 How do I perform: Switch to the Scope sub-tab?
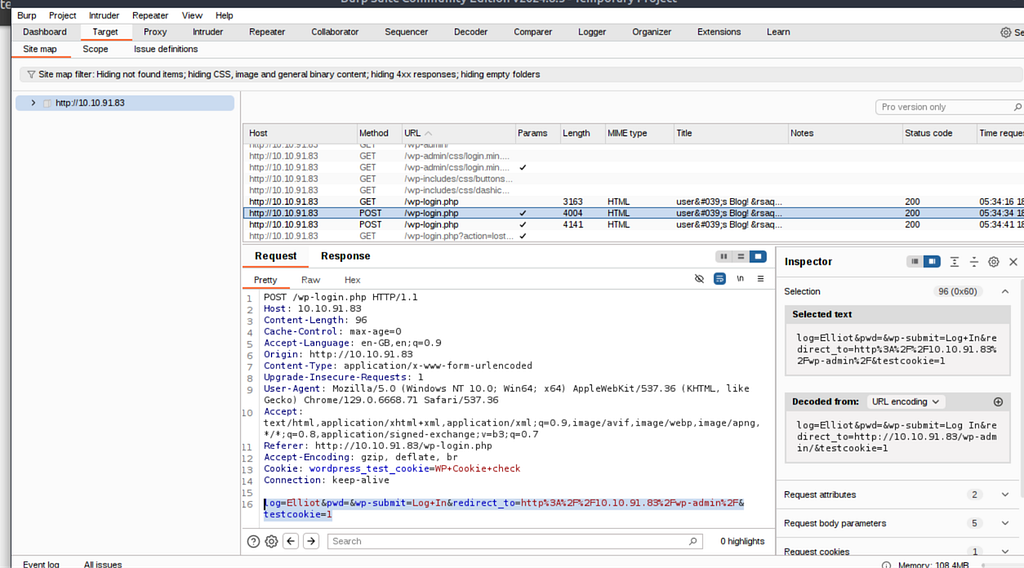tap(95, 49)
